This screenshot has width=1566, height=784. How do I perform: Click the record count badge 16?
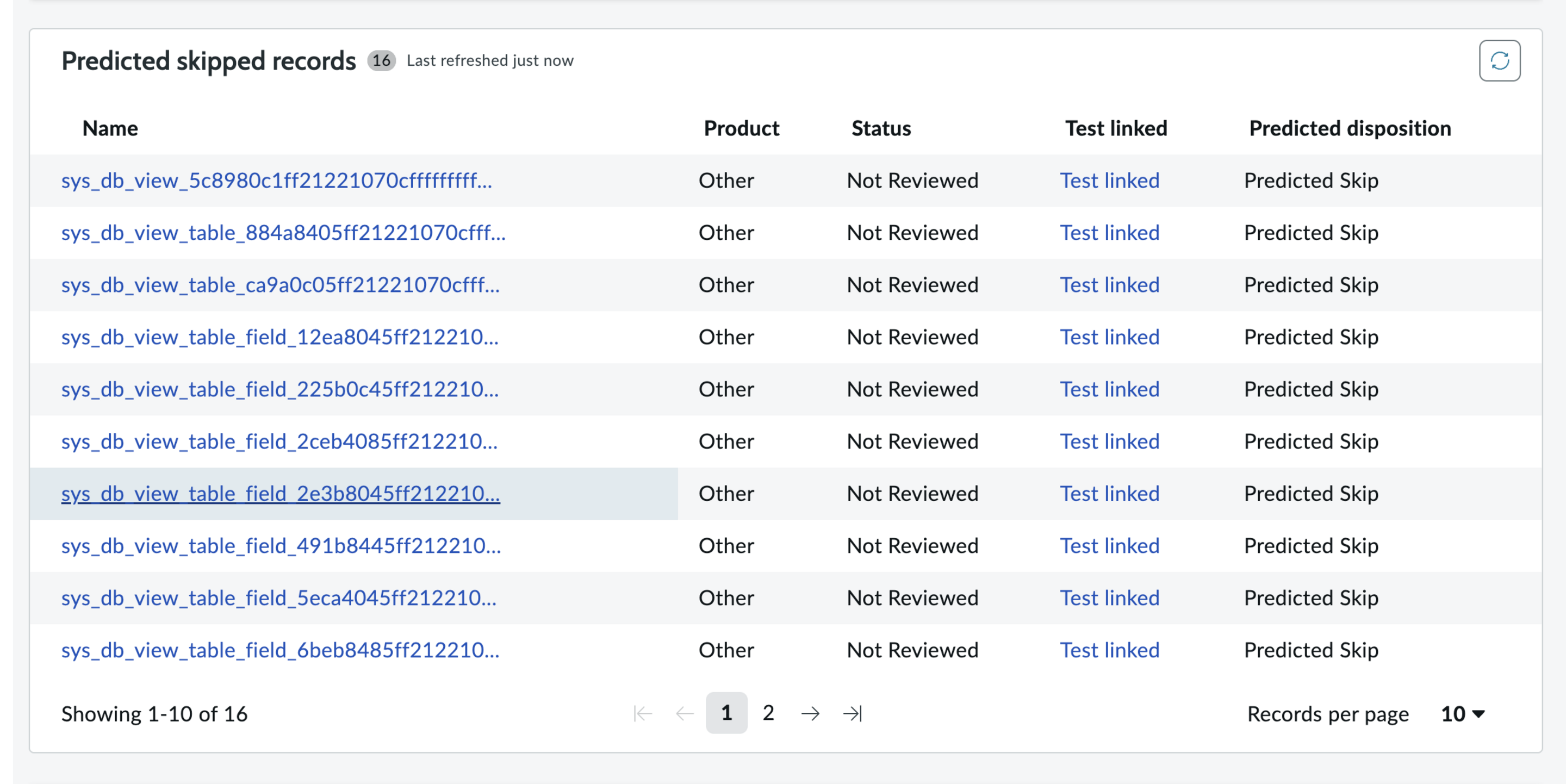[381, 61]
